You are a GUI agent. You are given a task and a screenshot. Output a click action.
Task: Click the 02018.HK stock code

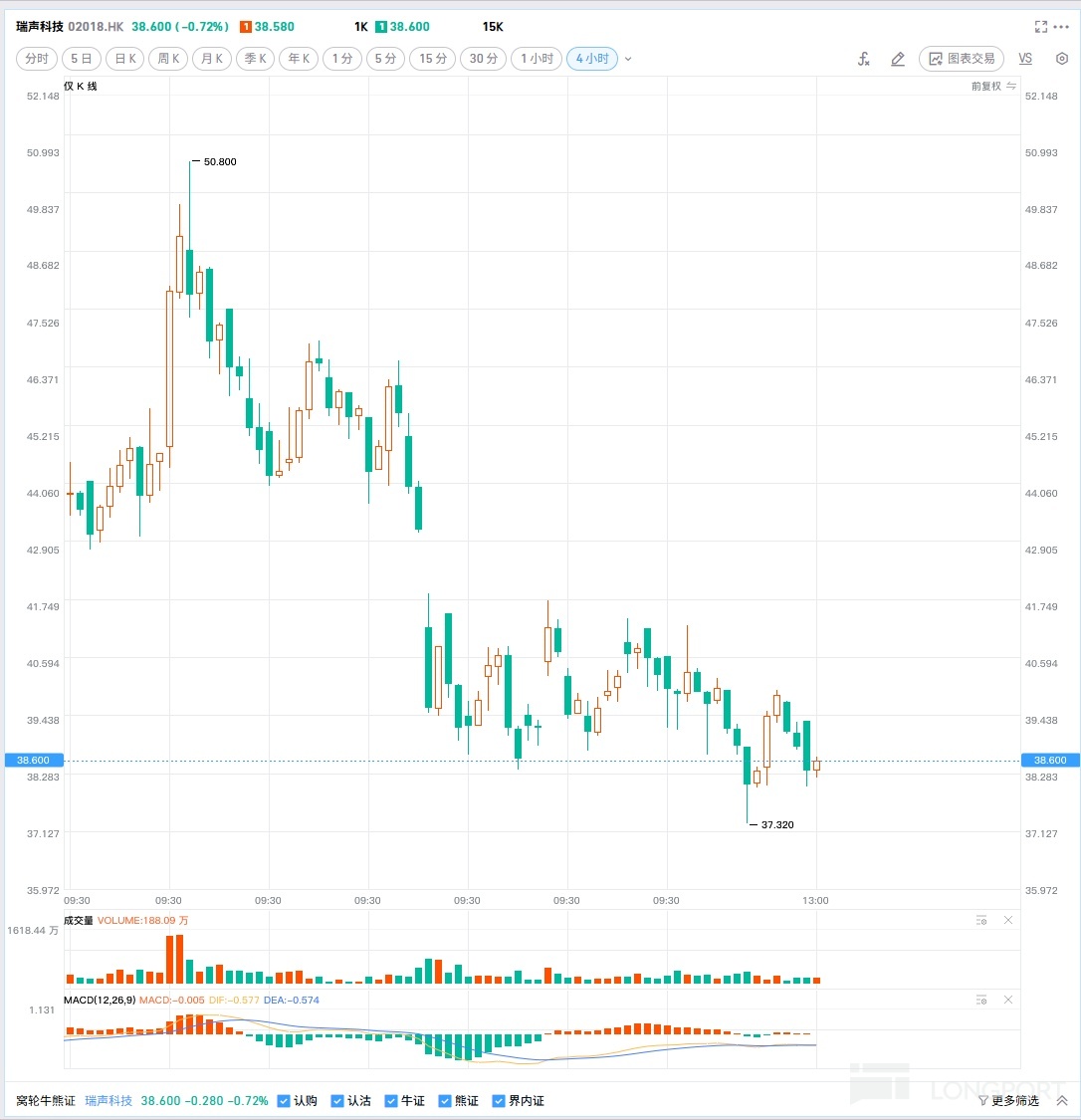point(96,27)
